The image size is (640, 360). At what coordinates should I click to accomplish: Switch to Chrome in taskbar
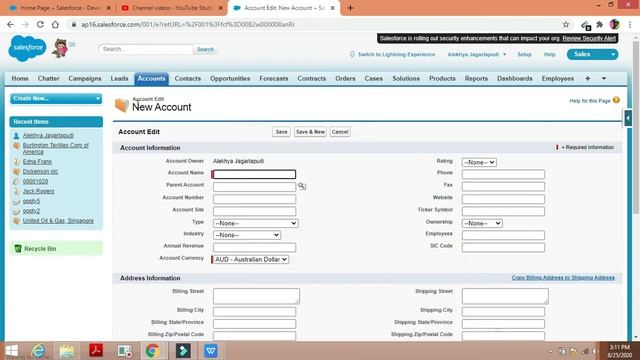click(x=153, y=351)
